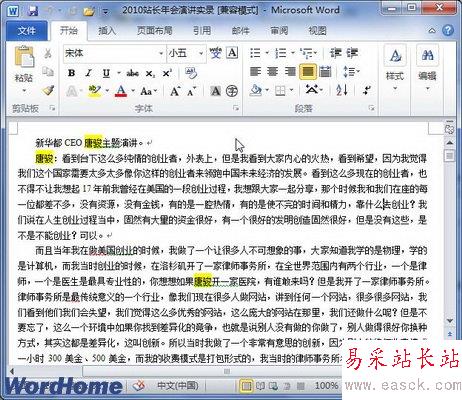
Task: Apply Subscript formatting
Action: (x=150, y=73)
